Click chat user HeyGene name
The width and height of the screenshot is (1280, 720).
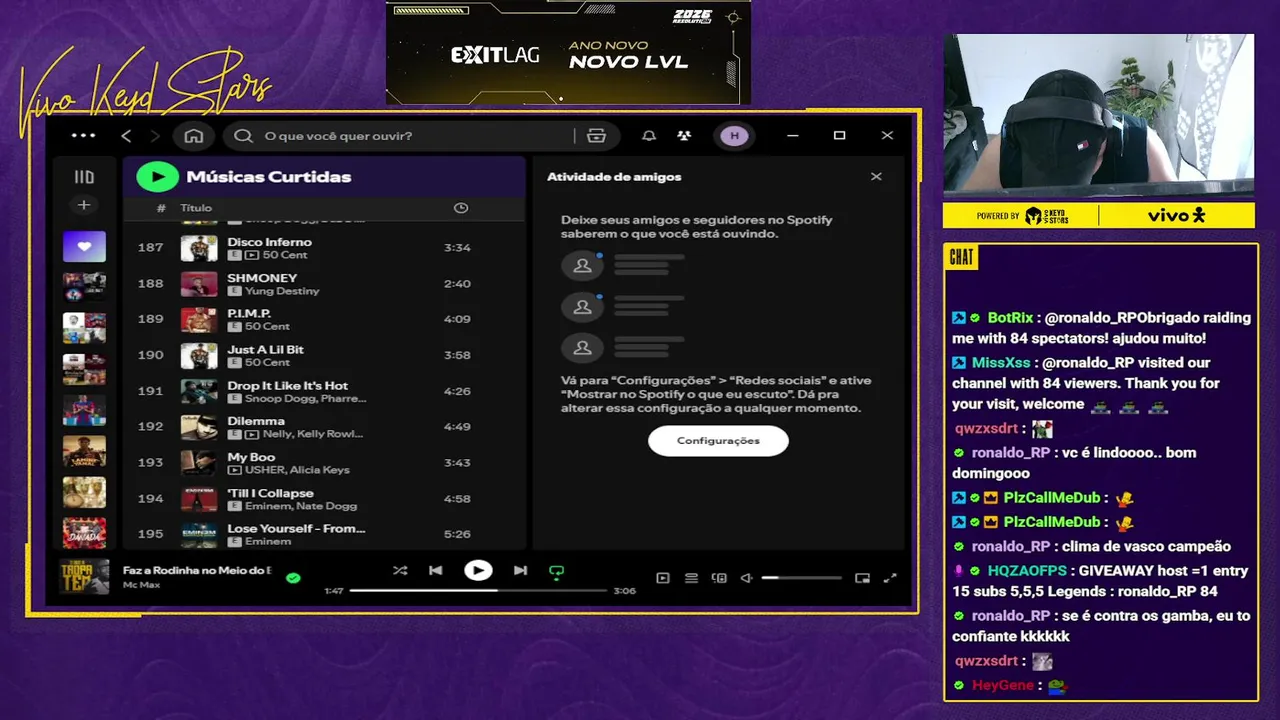[x=1002, y=686]
